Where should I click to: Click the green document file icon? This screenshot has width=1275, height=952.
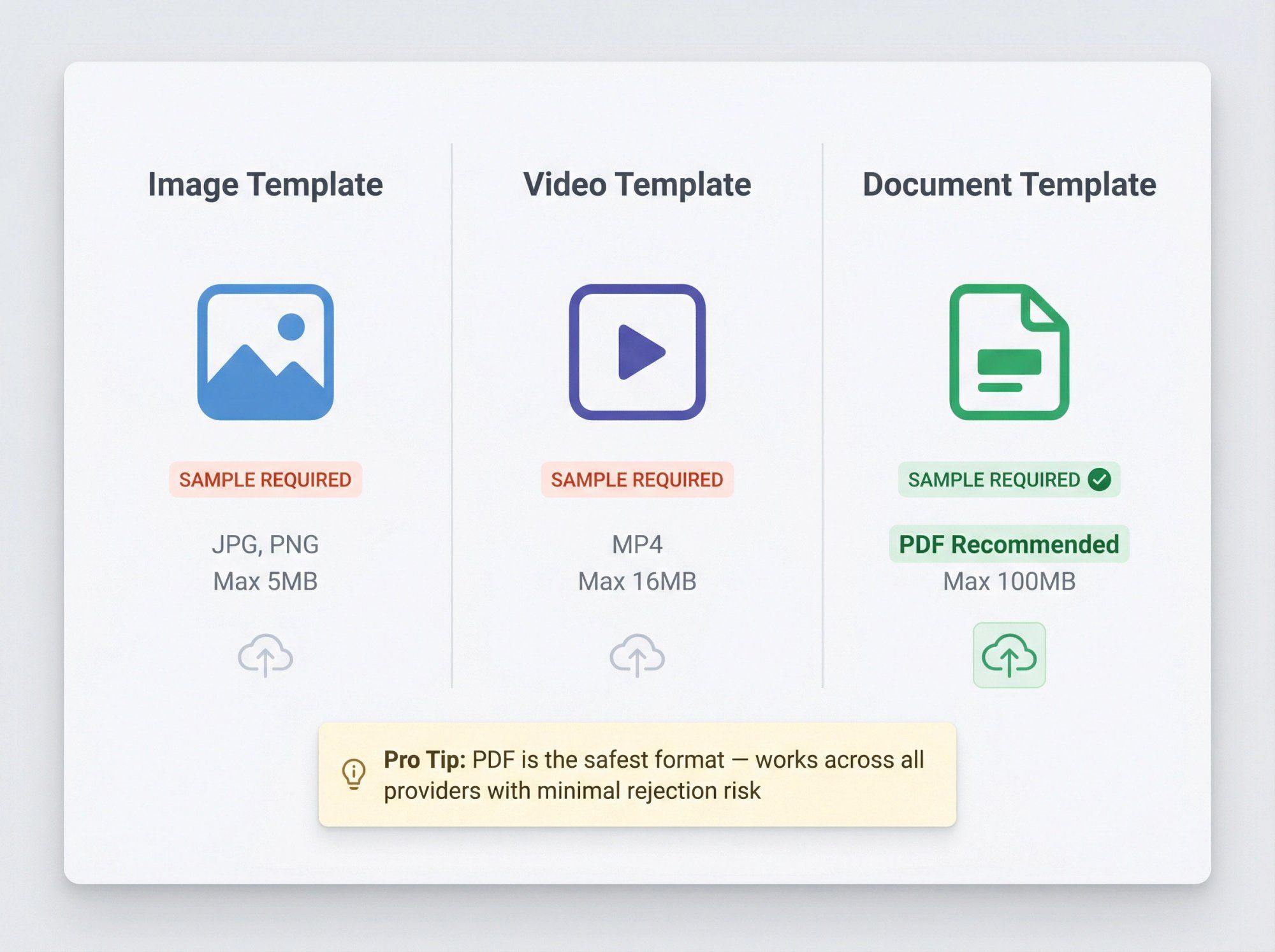click(x=1009, y=352)
